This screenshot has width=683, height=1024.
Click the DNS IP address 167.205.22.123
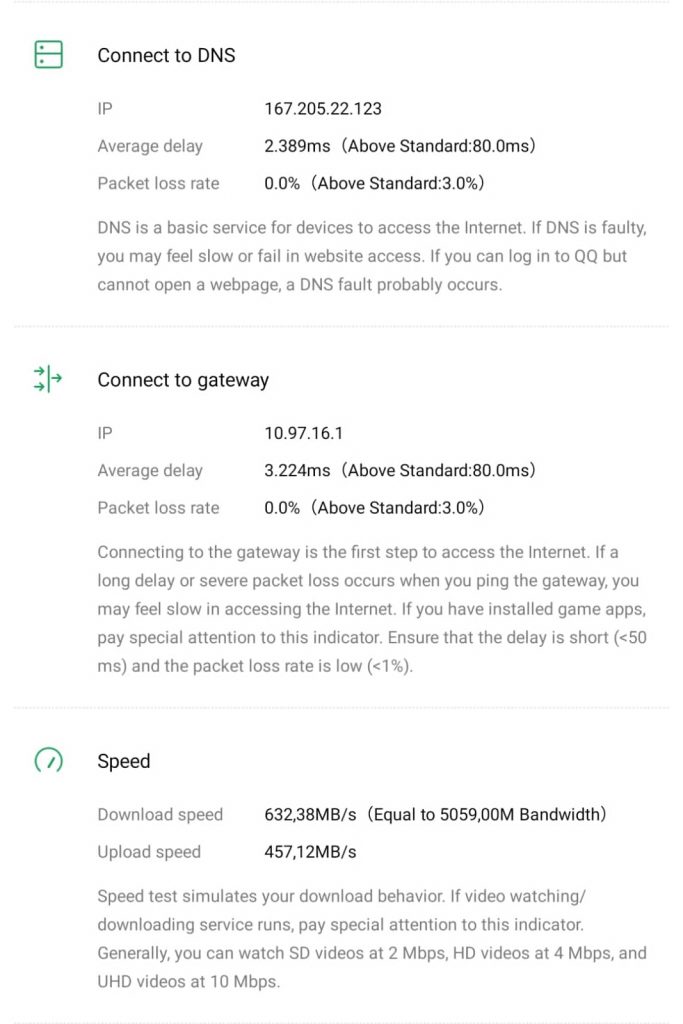tap(323, 109)
